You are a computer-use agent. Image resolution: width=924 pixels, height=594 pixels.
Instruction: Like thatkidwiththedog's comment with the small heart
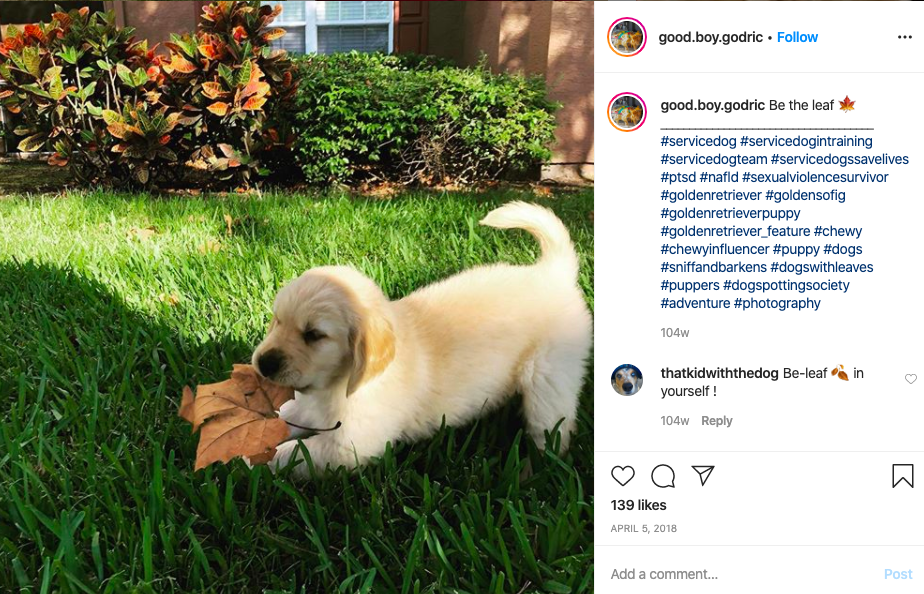point(910,379)
